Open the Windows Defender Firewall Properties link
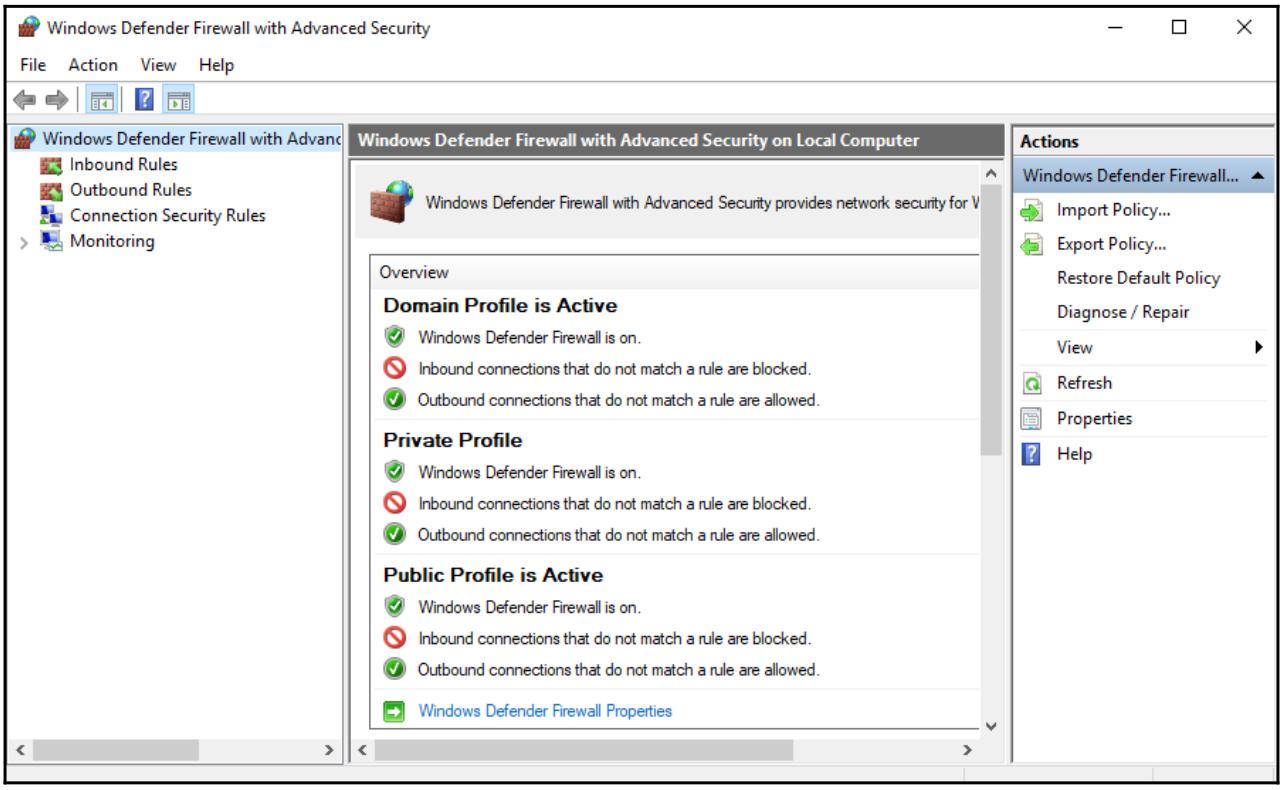1285x790 pixels. (x=545, y=711)
